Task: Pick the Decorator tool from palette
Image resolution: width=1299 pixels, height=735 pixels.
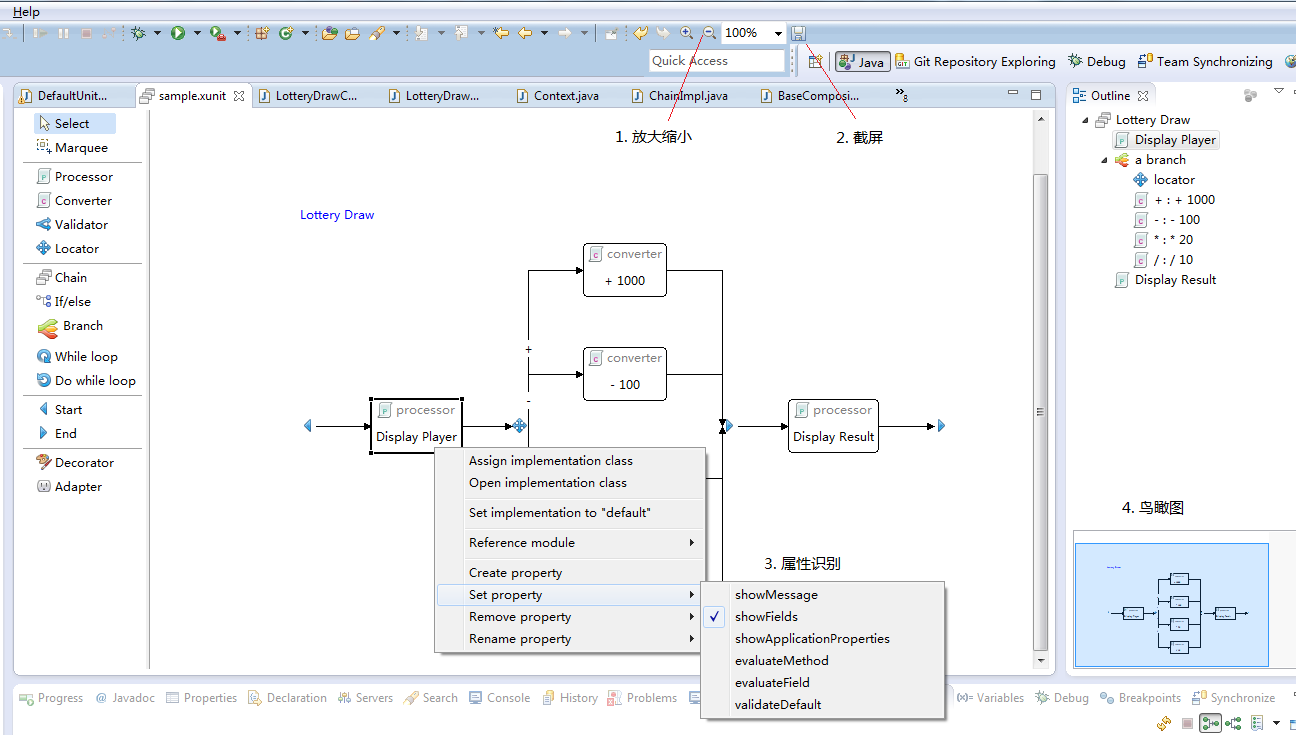Action: pos(75,462)
